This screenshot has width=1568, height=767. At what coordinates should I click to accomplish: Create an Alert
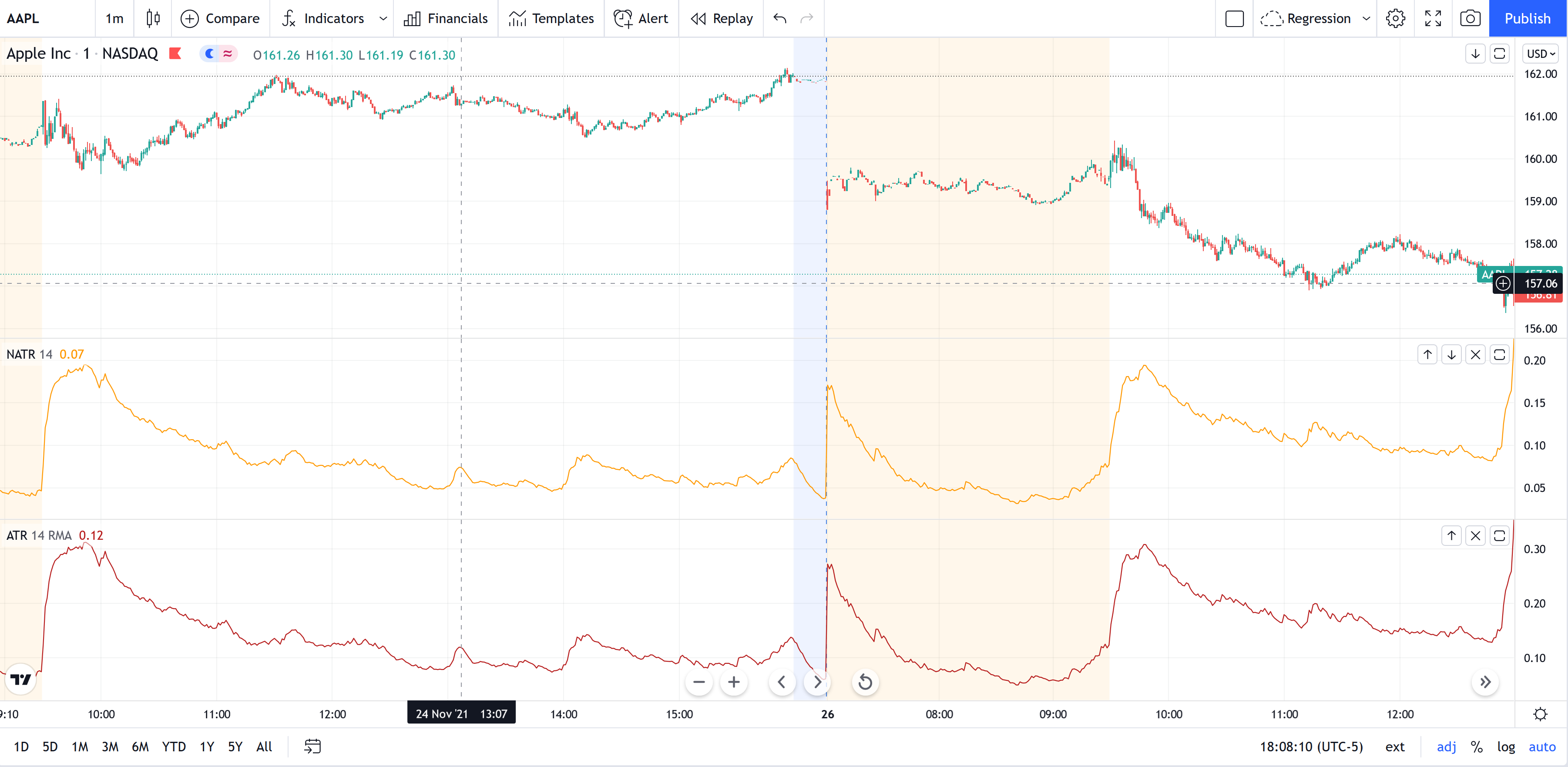click(641, 18)
